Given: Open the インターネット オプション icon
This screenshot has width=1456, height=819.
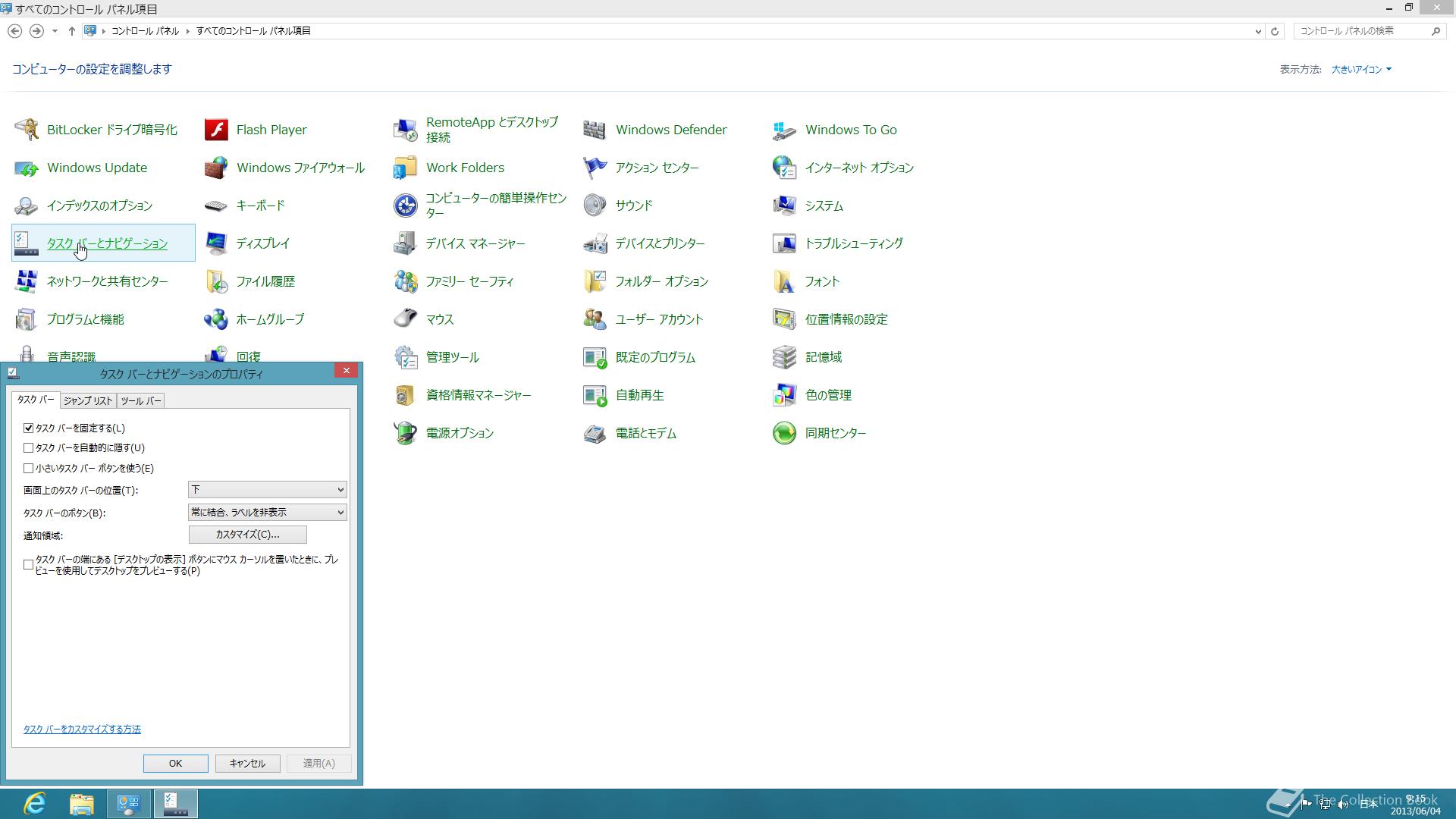Looking at the screenshot, I should click(785, 168).
